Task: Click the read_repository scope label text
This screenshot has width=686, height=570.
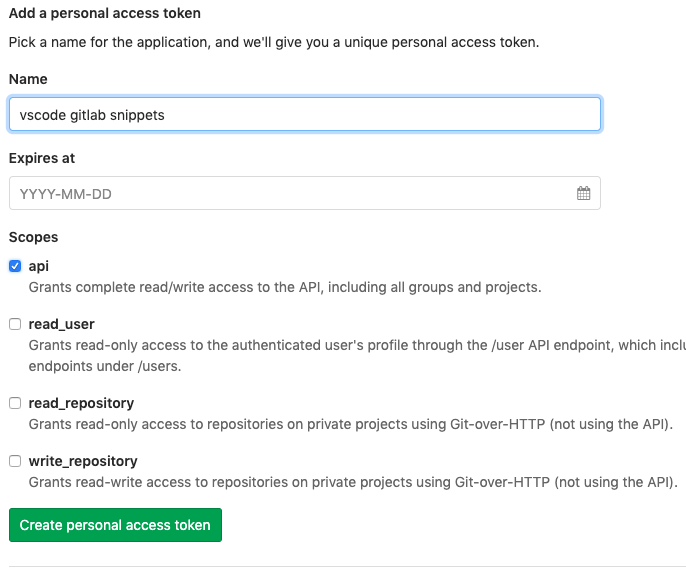Action: point(81,403)
